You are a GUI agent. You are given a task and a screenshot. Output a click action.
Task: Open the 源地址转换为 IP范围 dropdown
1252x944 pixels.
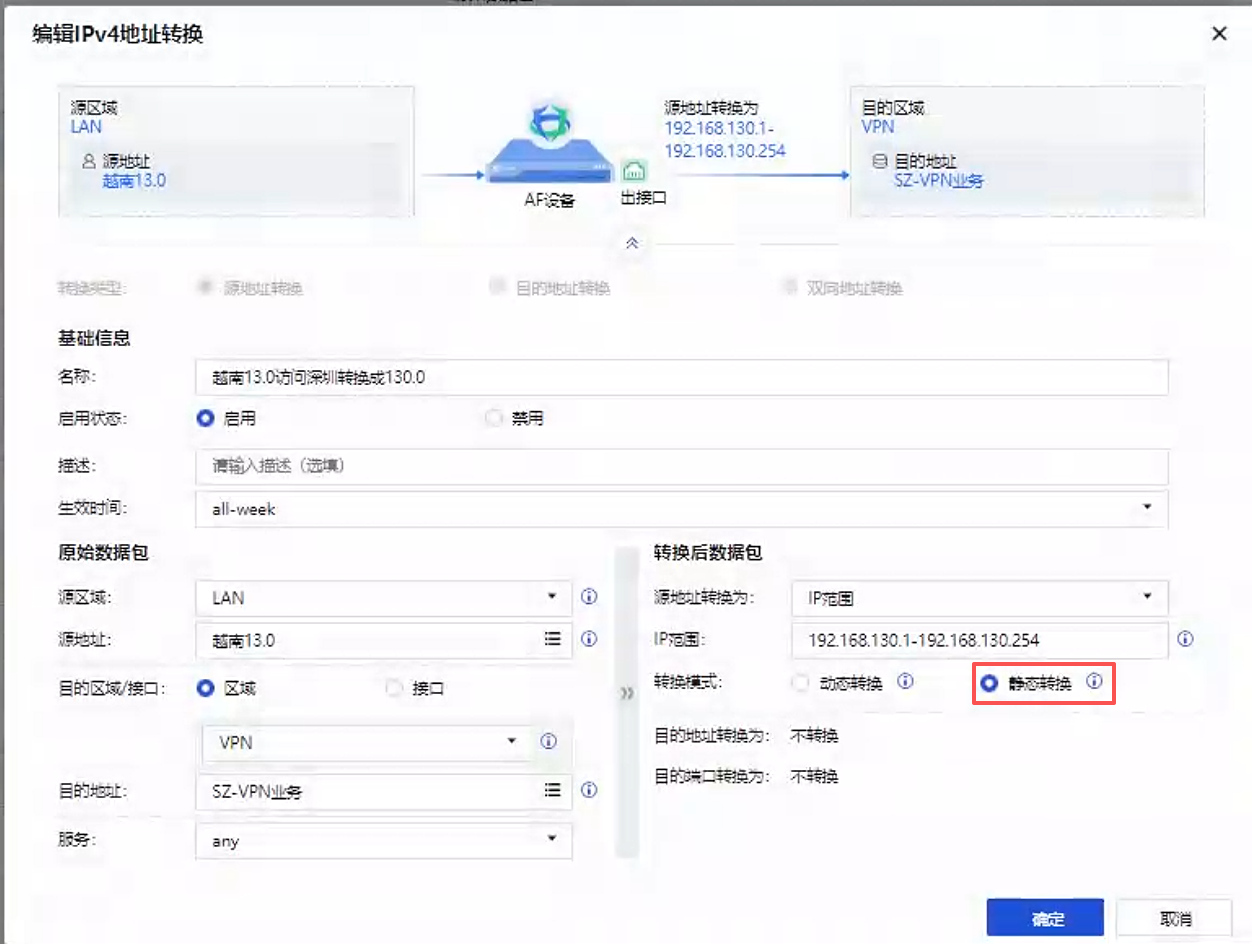coord(980,598)
